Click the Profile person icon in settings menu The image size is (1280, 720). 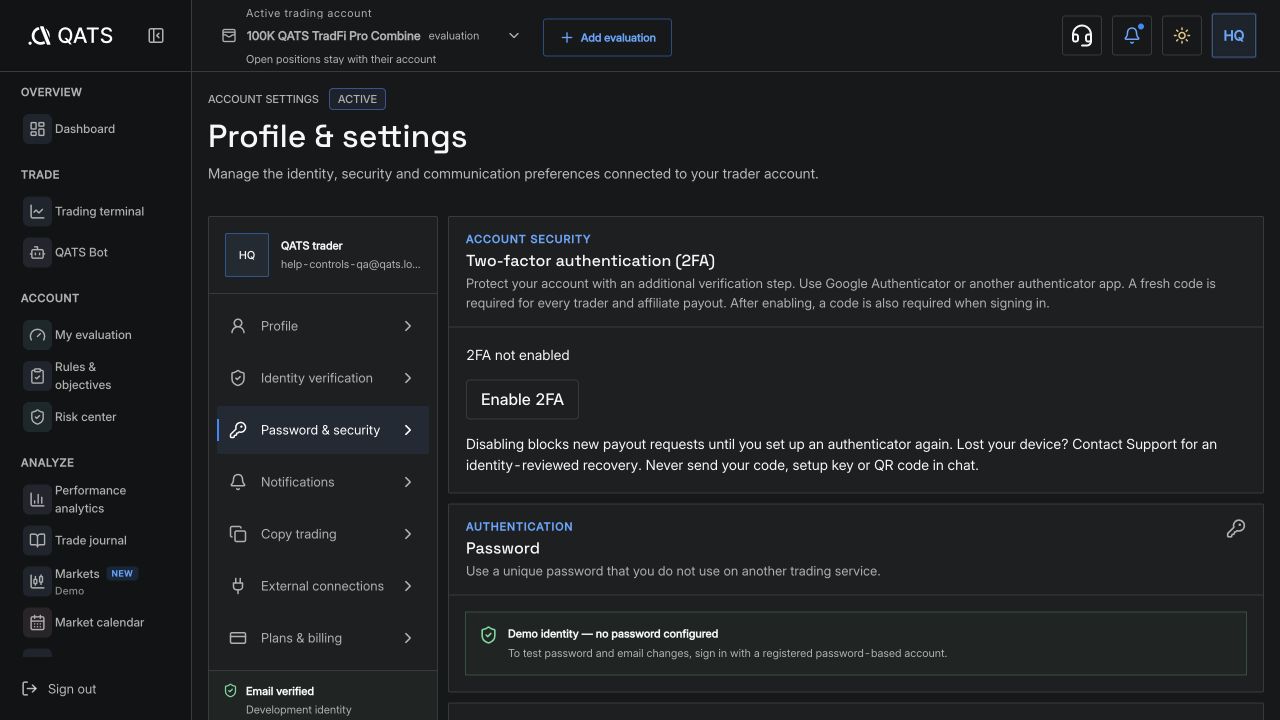[238, 326]
